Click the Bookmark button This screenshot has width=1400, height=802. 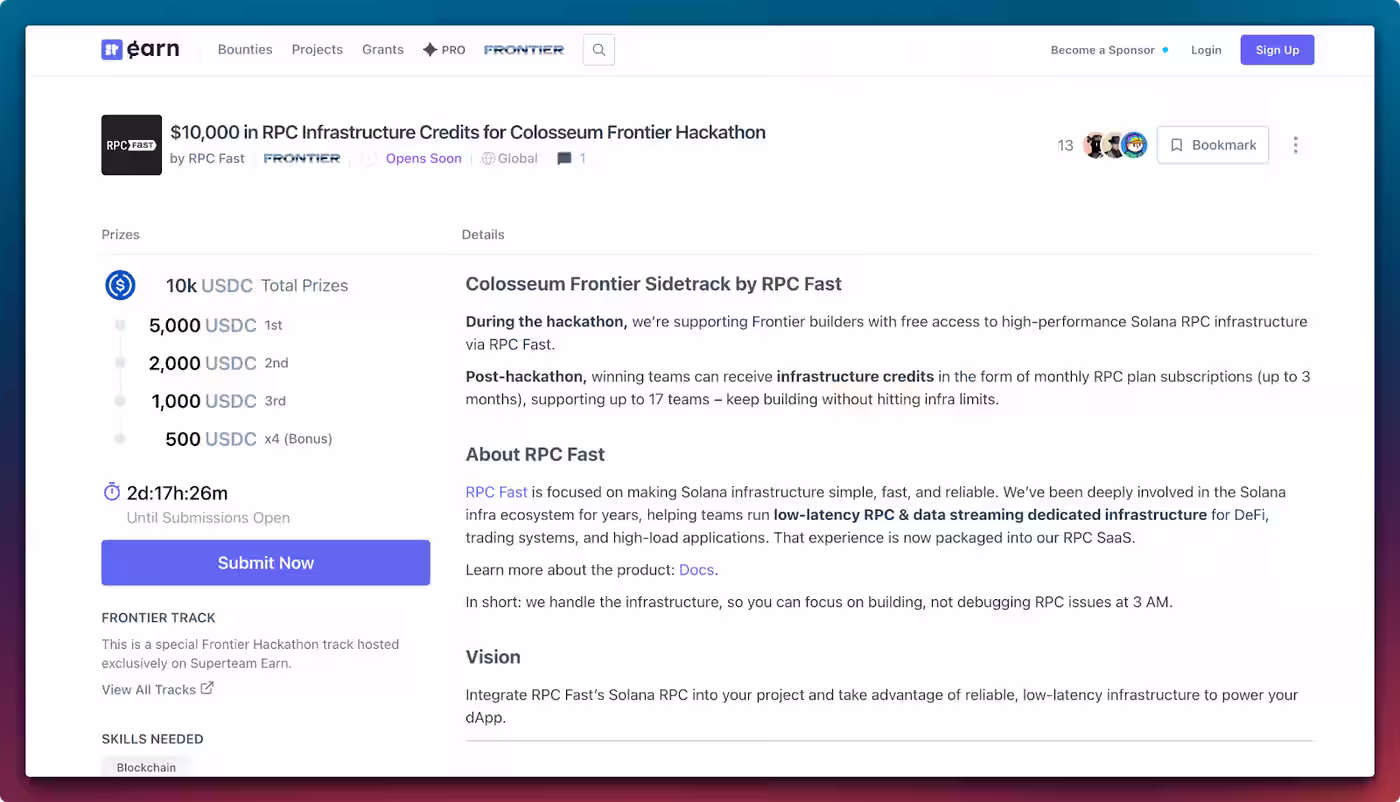tap(1213, 145)
